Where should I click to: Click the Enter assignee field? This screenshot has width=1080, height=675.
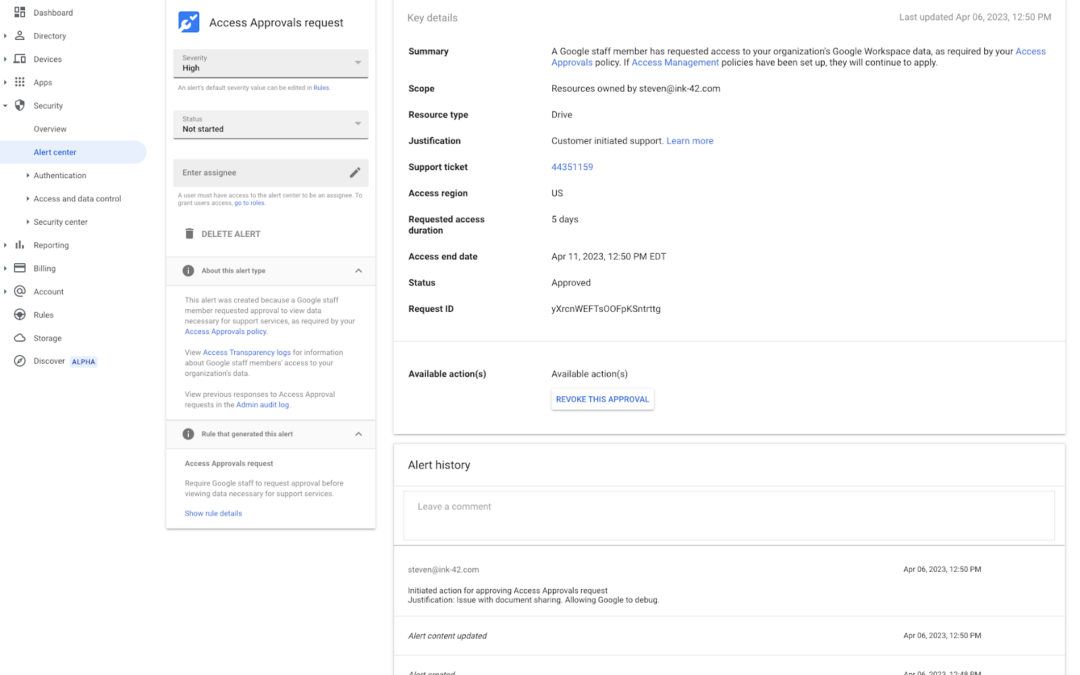coord(271,173)
